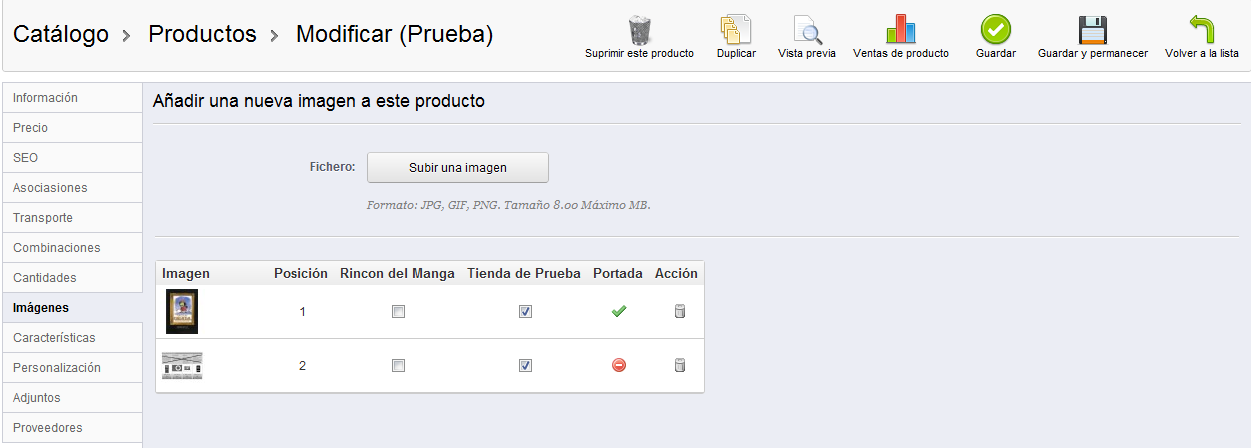Go to Productos in the breadcrumb

tap(202, 34)
